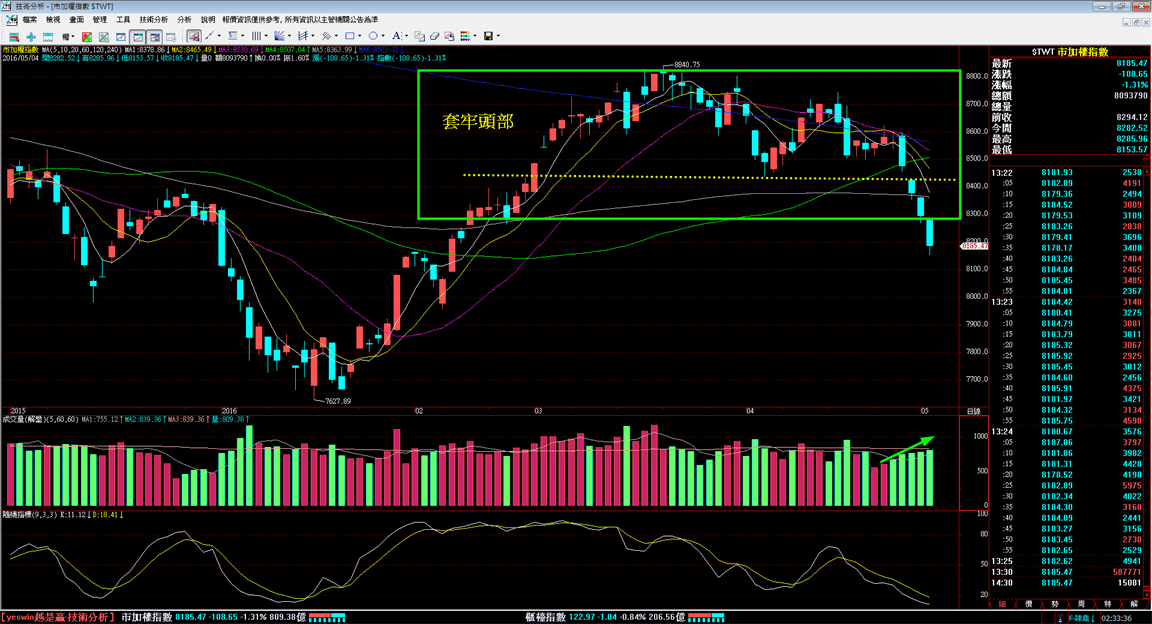Image resolution: width=1152 pixels, height=624 pixels.
Task: Switch to the 細 tab in quote panel
Action: pos(1002,603)
